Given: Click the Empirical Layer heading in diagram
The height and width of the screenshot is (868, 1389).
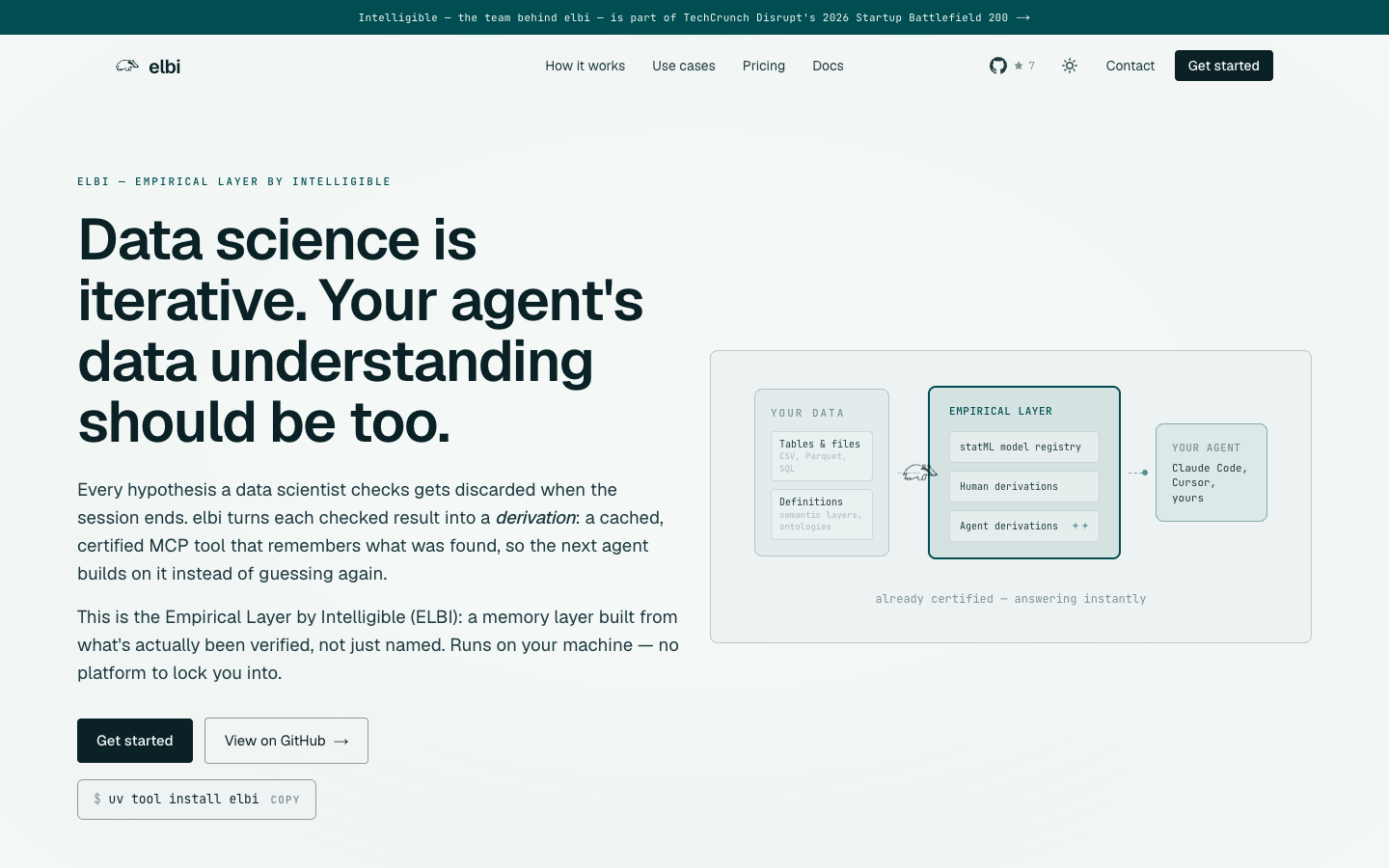Looking at the screenshot, I should click(1000, 411).
